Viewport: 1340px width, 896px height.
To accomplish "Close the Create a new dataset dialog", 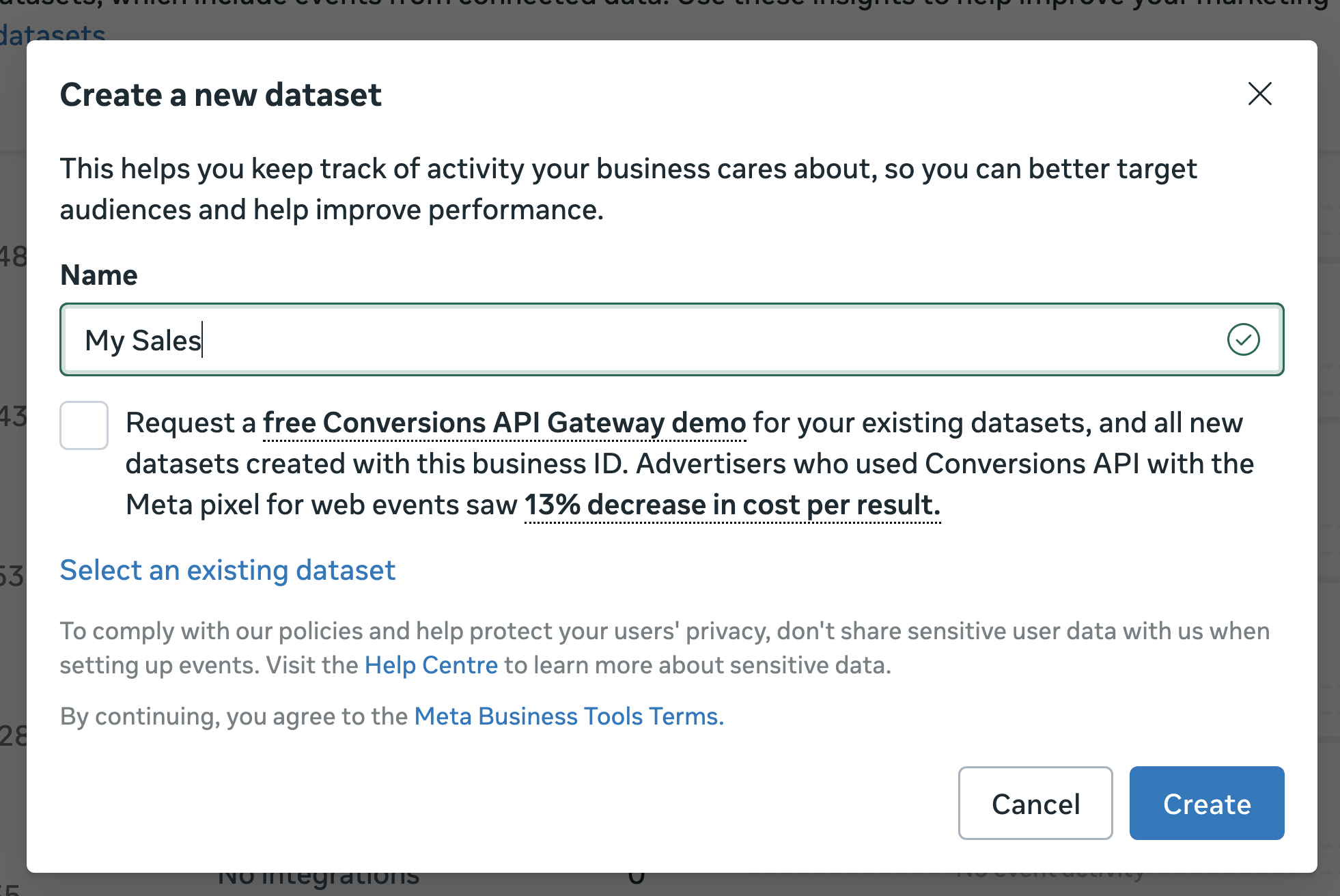I will pyautogui.click(x=1259, y=94).
